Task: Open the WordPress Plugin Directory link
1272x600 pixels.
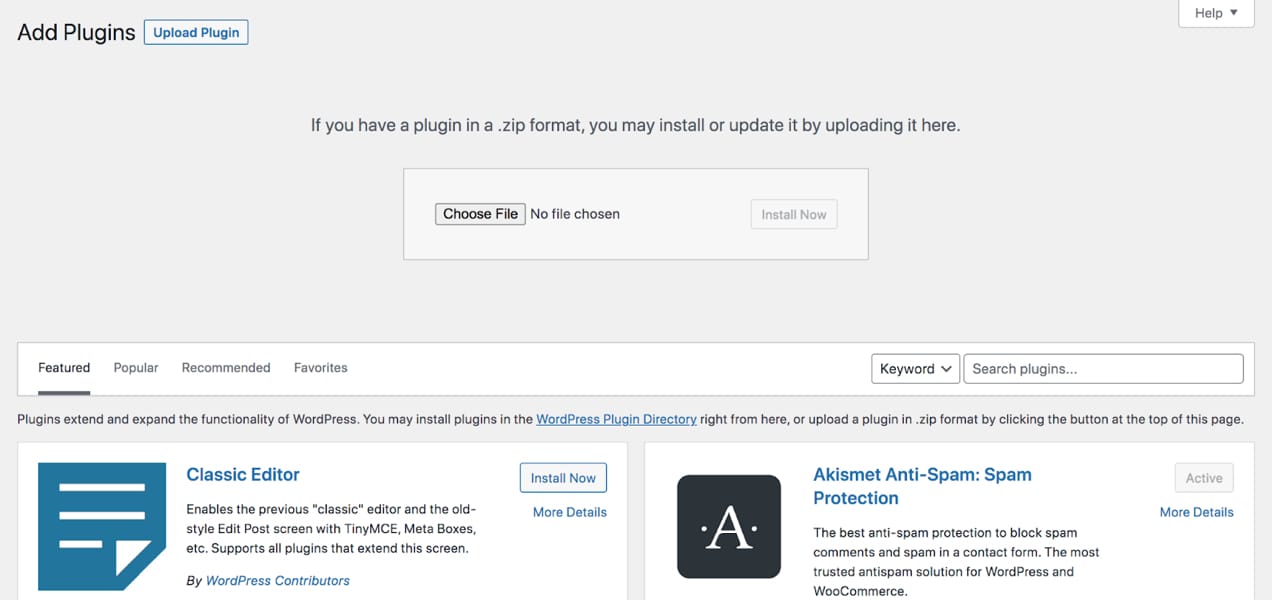Action: click(x=616, y=419)
